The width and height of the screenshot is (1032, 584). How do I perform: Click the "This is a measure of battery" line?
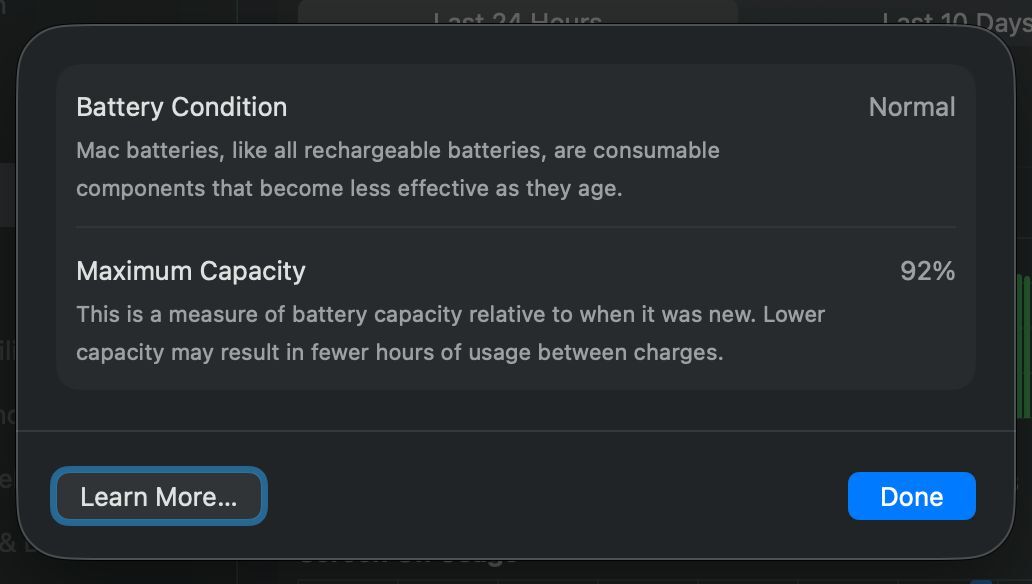point(450,314)
